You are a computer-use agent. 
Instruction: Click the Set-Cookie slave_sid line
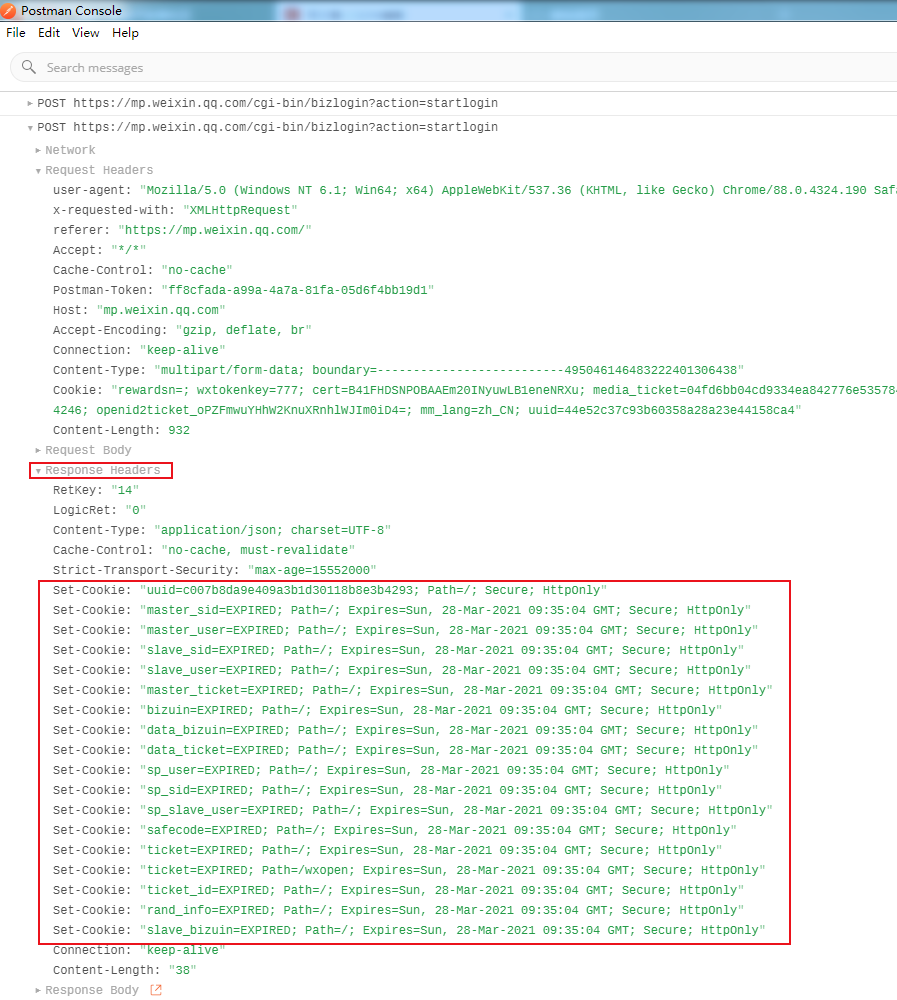(399, 651)
